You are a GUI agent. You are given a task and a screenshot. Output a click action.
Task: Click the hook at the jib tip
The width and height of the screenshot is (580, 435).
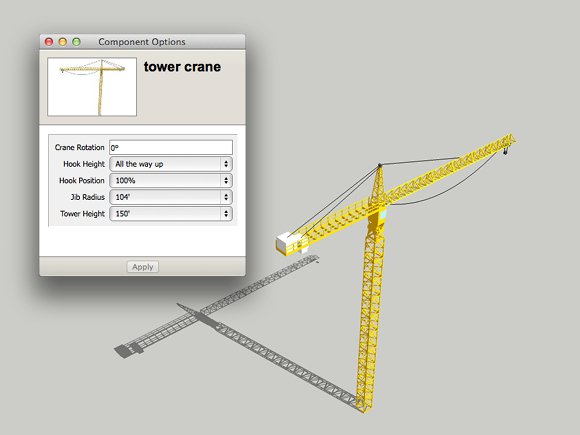click(505, 151)
